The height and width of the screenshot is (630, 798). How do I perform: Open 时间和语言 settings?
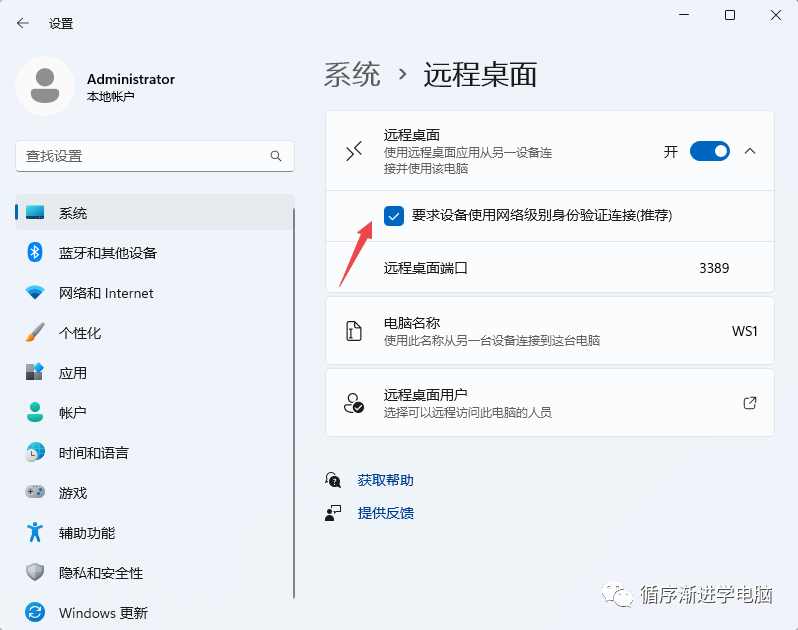(155, 452)
